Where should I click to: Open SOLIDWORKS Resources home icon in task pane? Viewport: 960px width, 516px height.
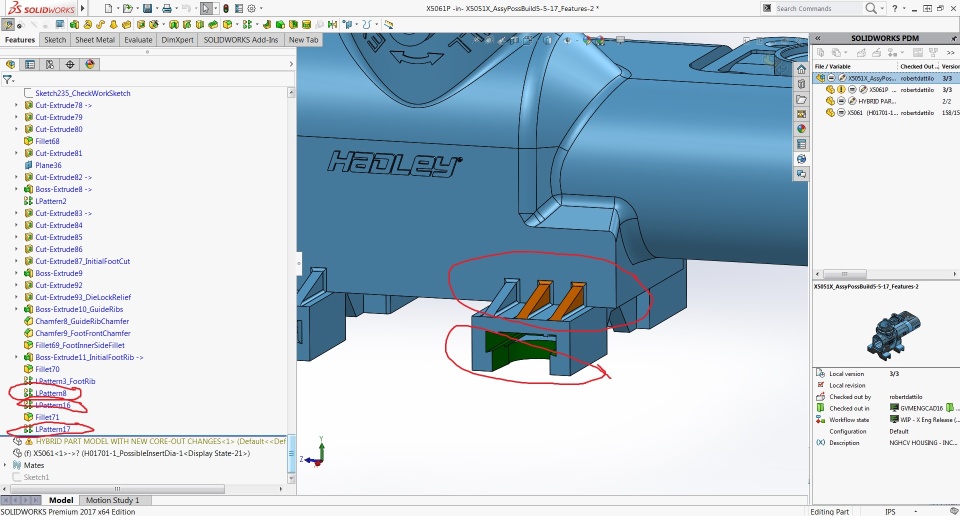click(801, 69)
